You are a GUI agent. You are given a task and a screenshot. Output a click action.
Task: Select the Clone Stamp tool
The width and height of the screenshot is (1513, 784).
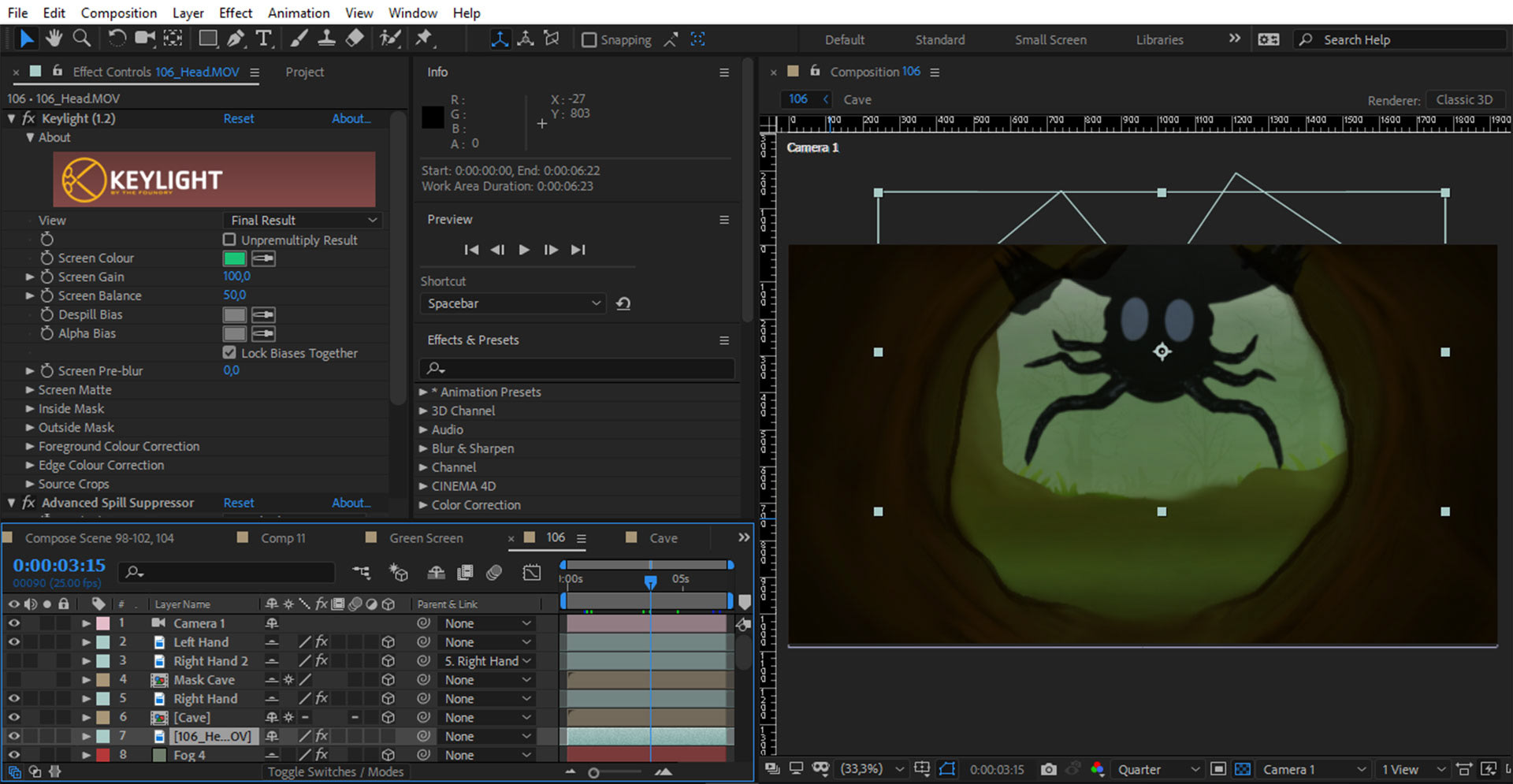pyautogui.click(x=326, y=38)
